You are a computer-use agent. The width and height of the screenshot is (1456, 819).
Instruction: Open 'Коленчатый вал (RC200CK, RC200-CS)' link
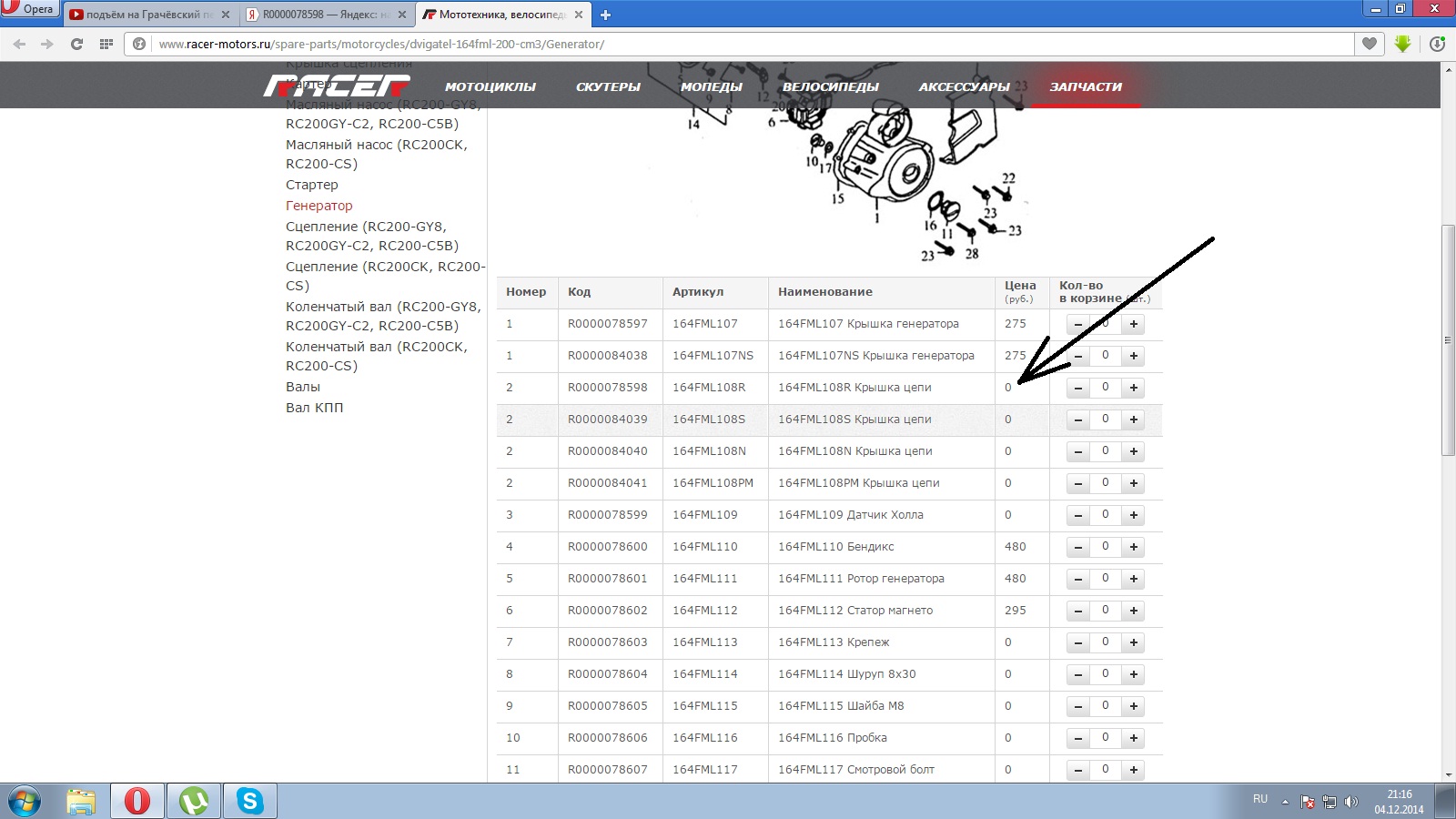pos(377,356)
